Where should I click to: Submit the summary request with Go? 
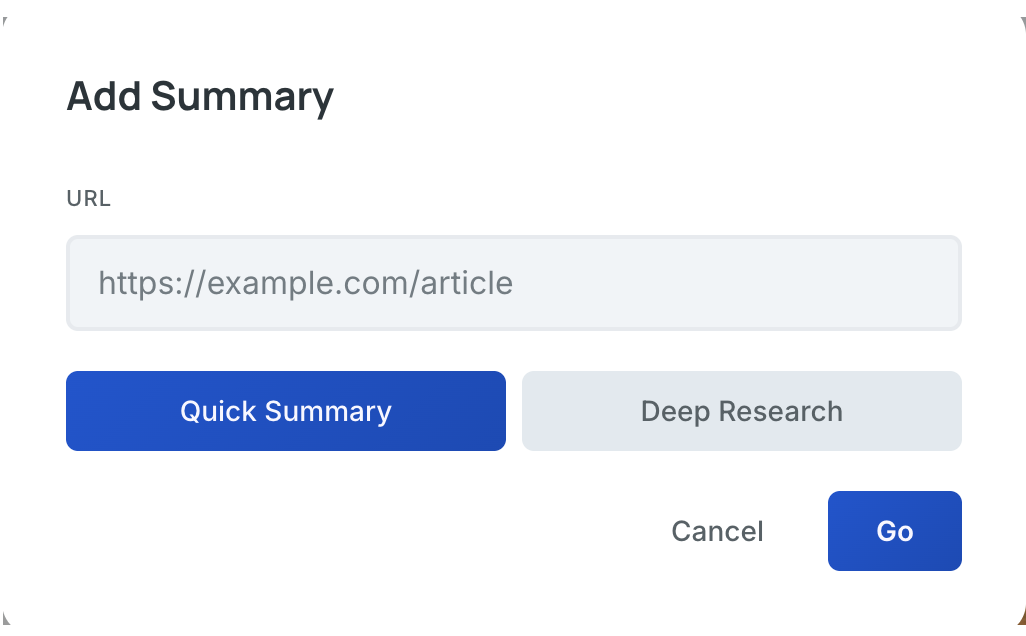pos(895,531)
